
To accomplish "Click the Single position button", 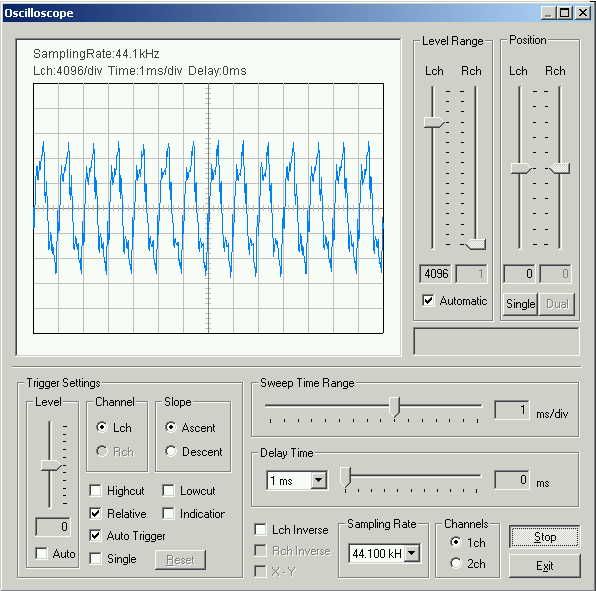I will coord(520,304).
